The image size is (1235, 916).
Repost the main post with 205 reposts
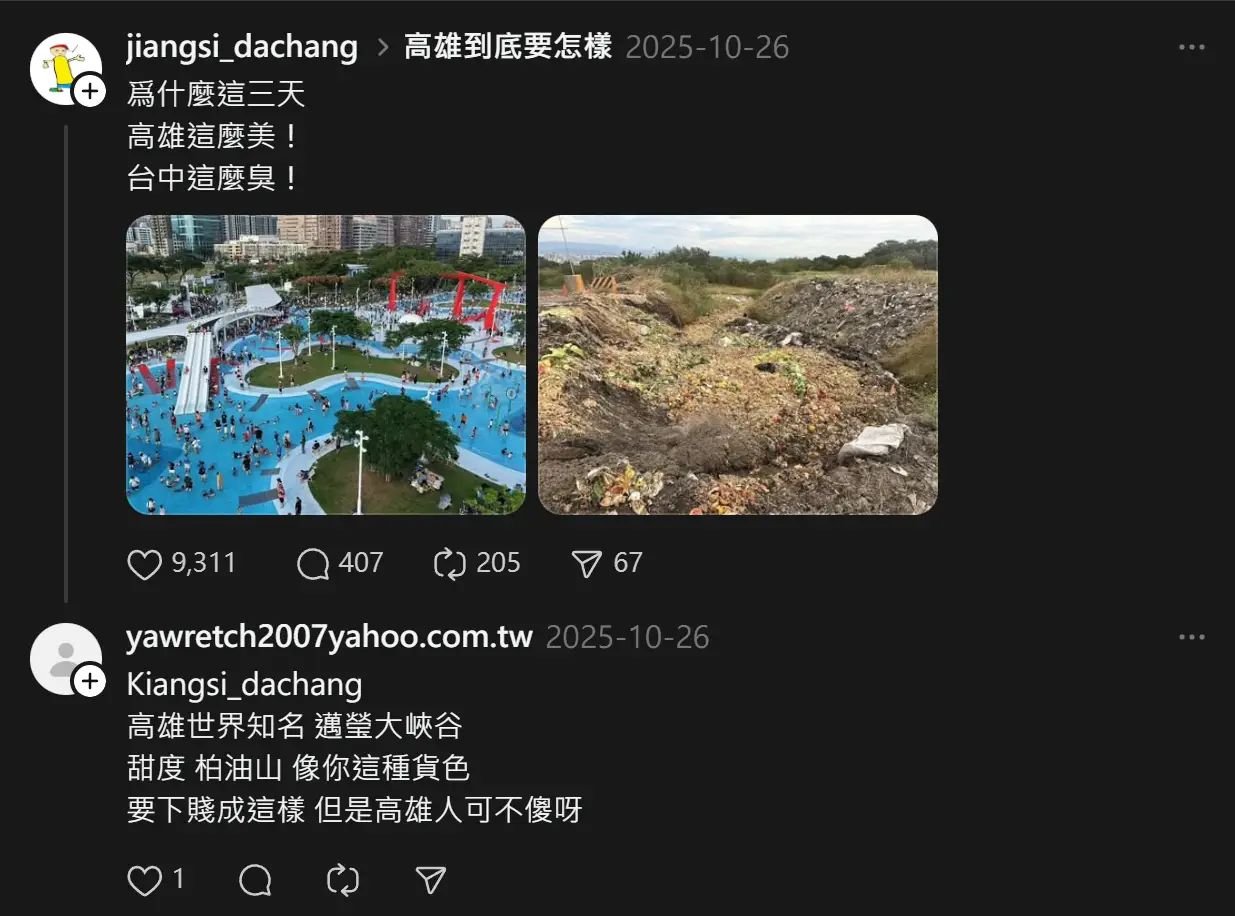click(x=450, y=564)
